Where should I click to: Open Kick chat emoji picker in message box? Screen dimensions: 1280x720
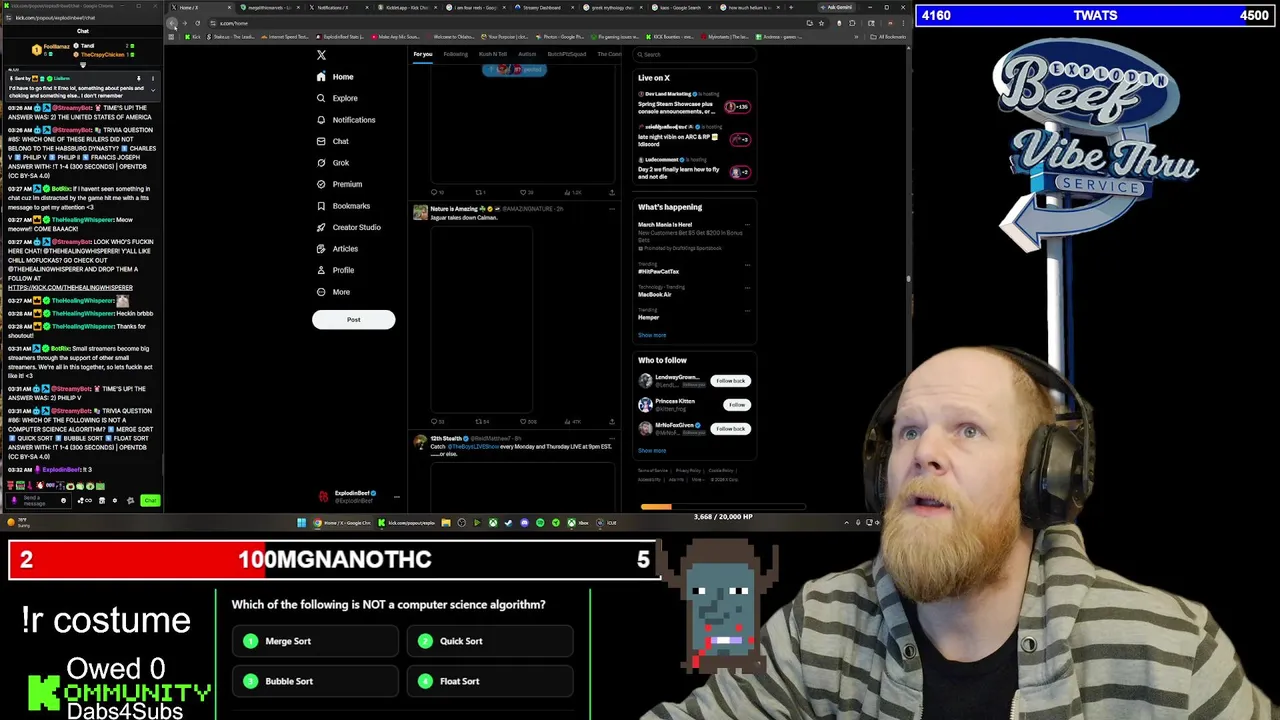click(63, 500)
